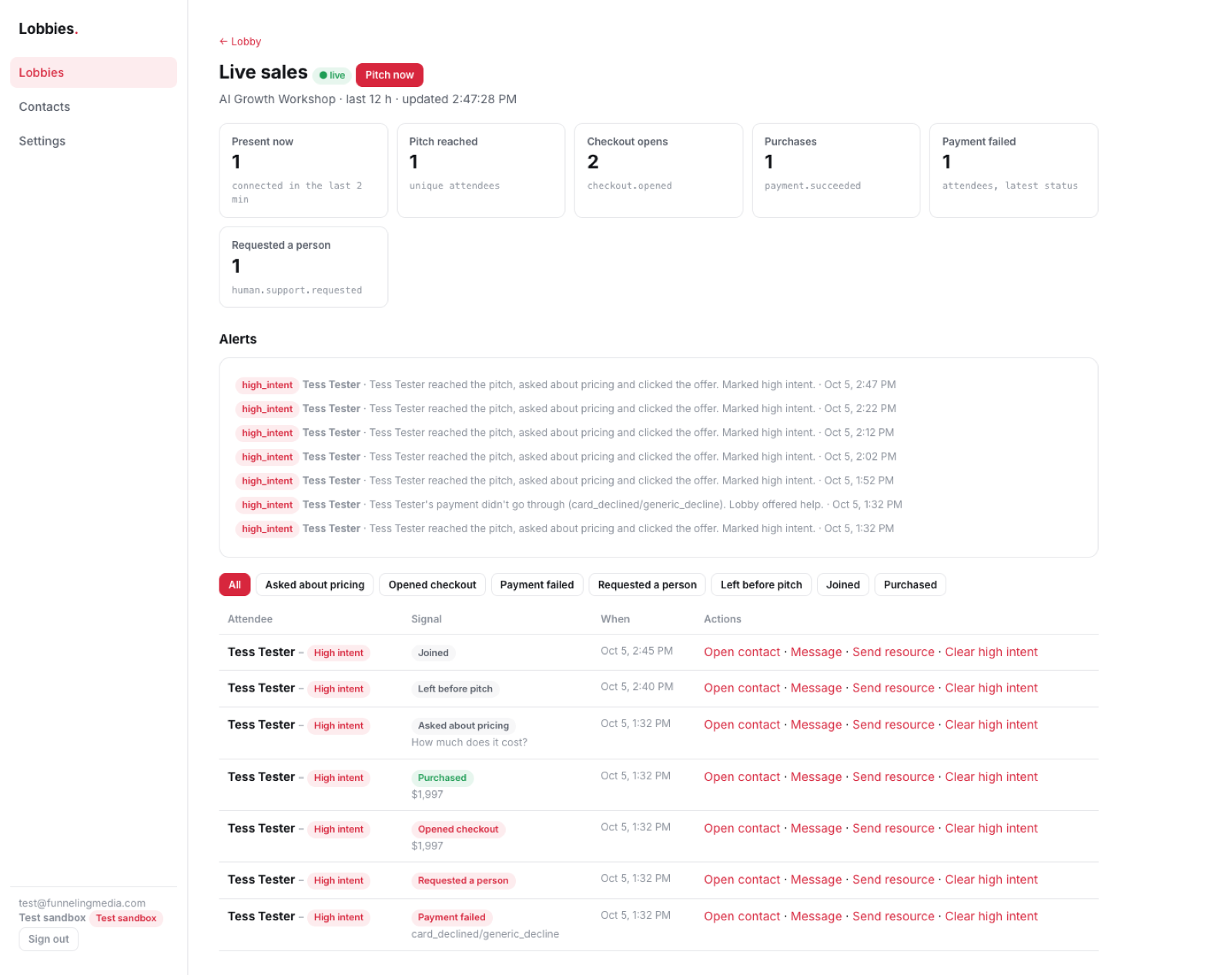
Task: Filter by Left before pitch chip
Action: [761, 585]
